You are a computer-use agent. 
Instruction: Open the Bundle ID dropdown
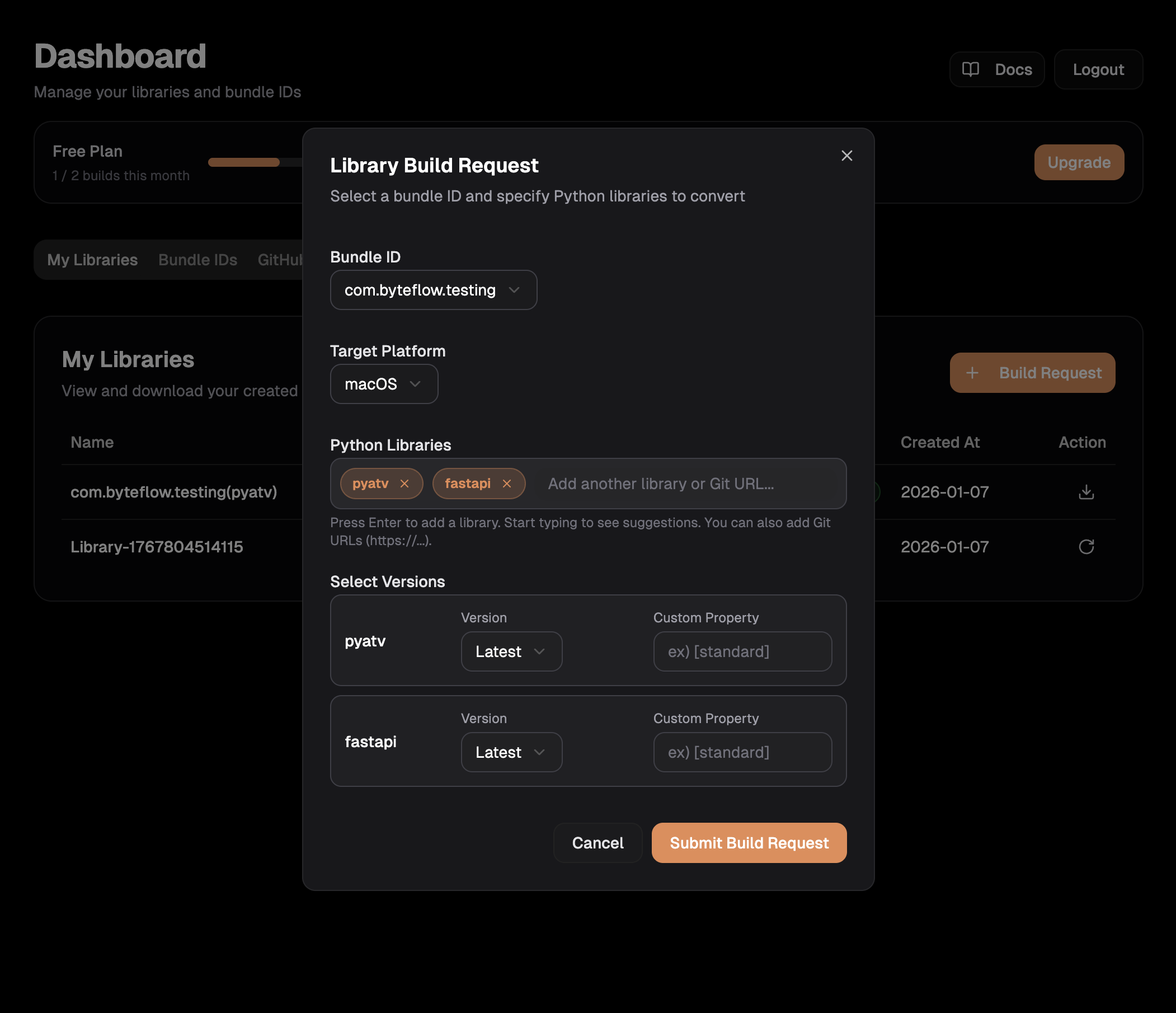pyautogui.click(x=433, y=290)
